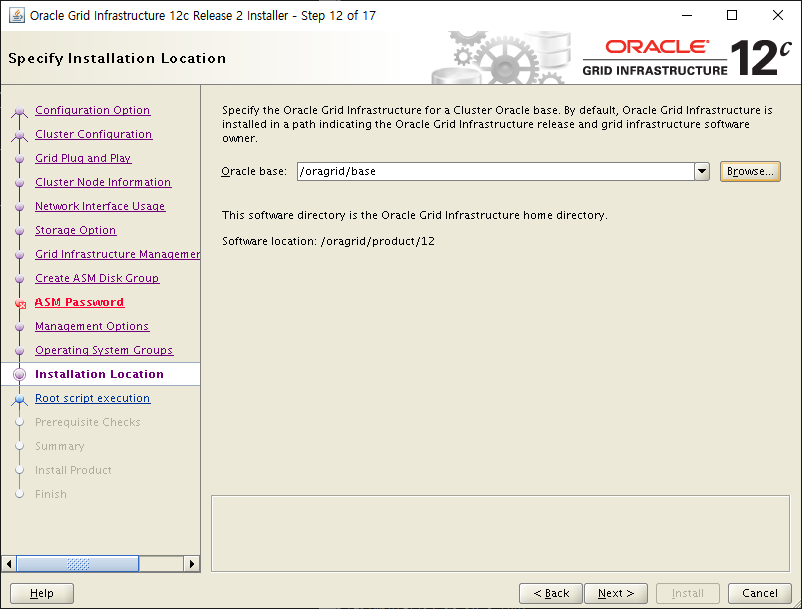Open the Network Interface Usage step
This screenshot has height=609, width=802.
[100, 206]
